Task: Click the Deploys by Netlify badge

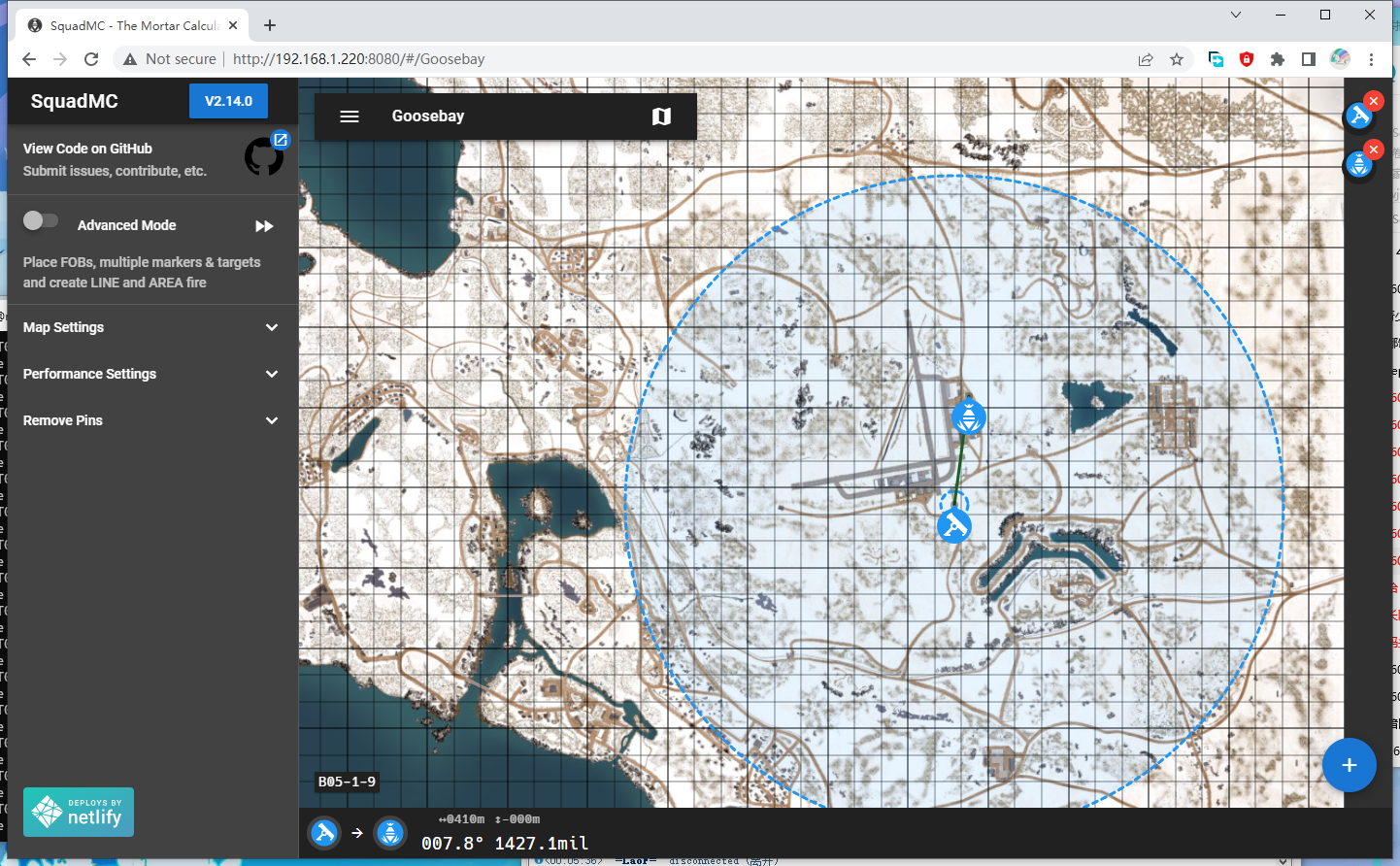Action: 79,812
